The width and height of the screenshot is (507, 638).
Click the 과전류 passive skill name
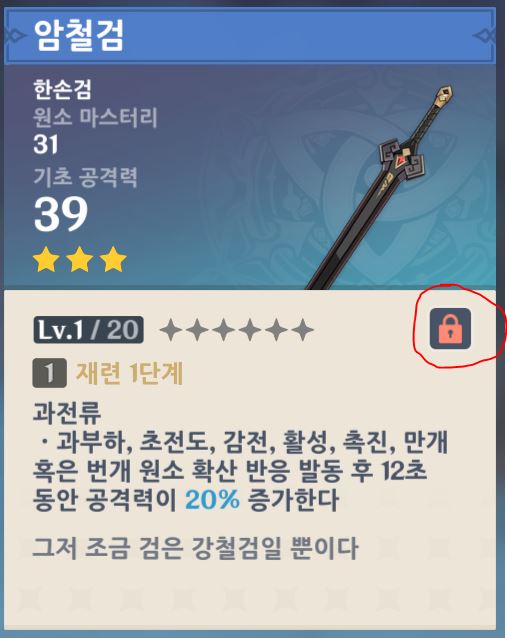click(x=67, y=412)
